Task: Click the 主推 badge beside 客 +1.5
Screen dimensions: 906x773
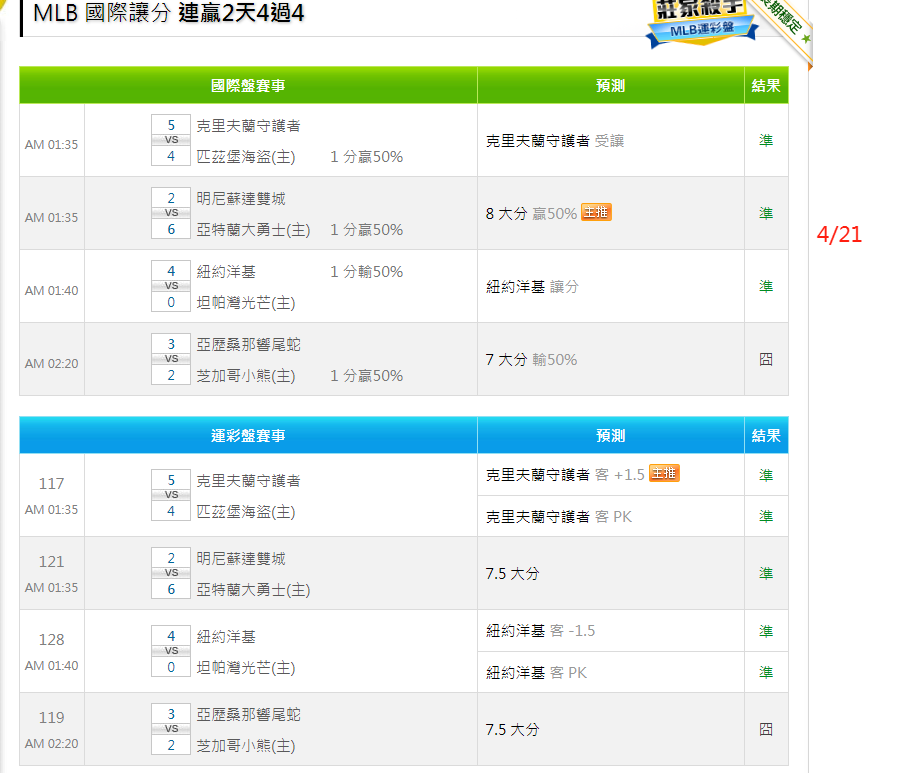Action: (664, 473)
